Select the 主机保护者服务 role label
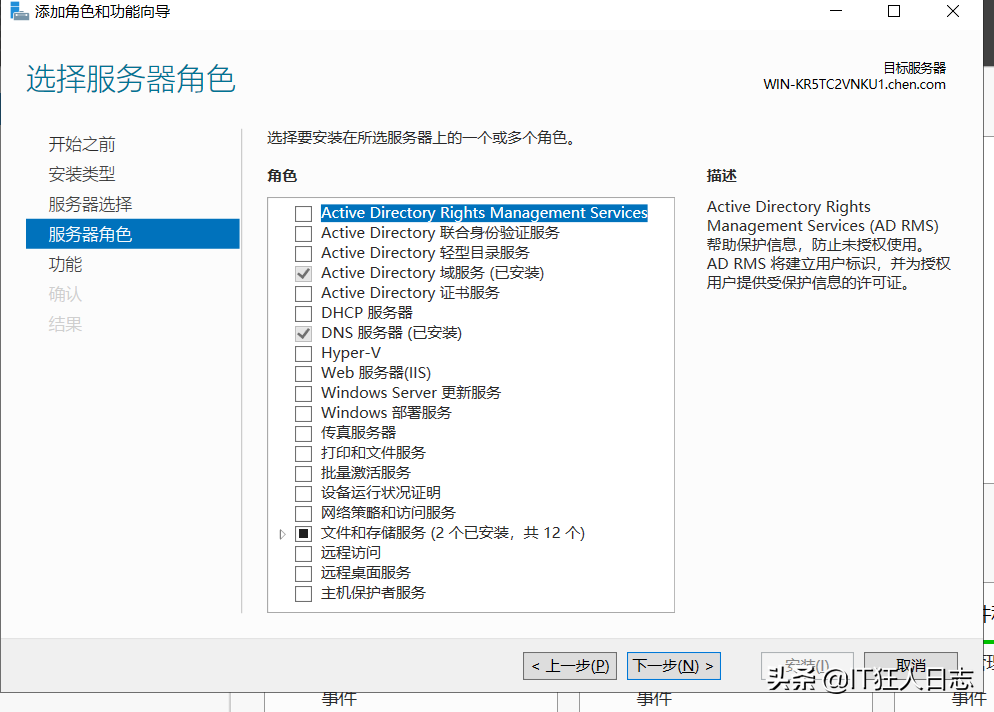994x712 pixels. pos(373,593)
